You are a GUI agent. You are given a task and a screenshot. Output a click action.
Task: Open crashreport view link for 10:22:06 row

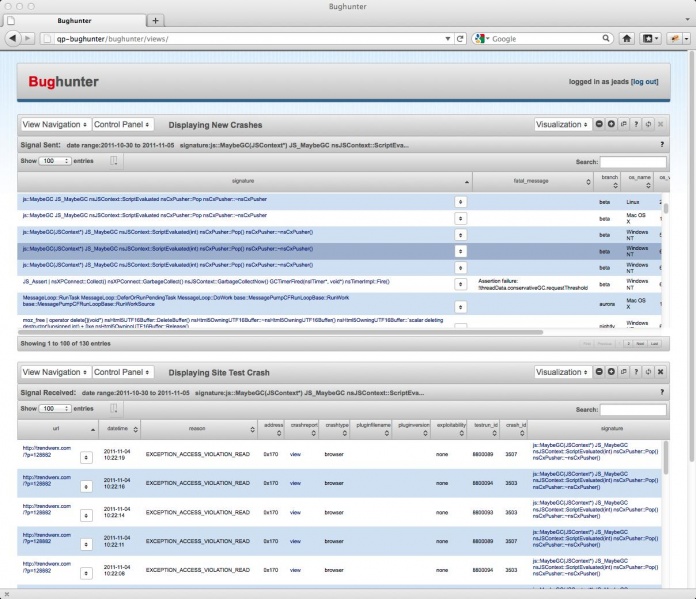pyautogui.click(x=295, y=570)
